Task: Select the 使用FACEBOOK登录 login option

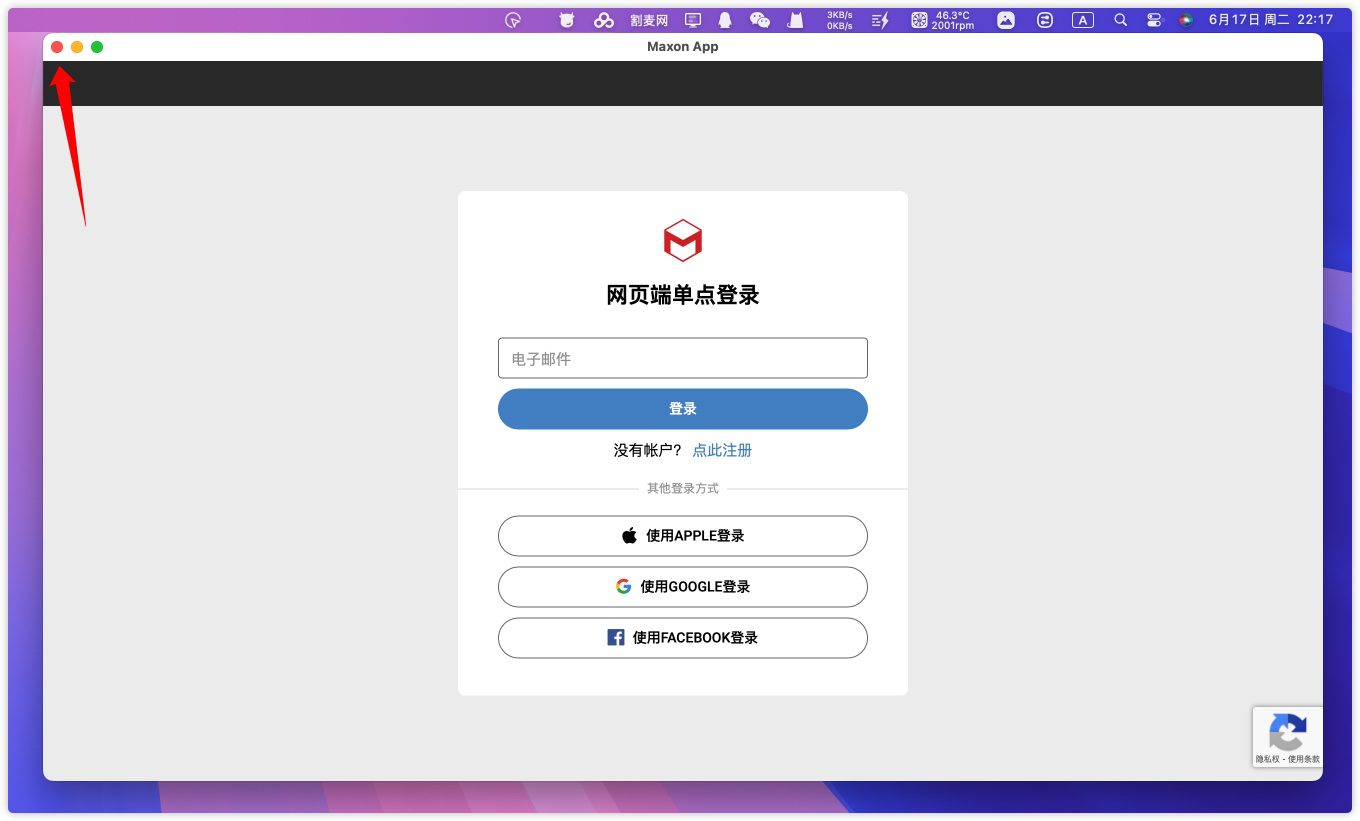Action: (682, 638)
